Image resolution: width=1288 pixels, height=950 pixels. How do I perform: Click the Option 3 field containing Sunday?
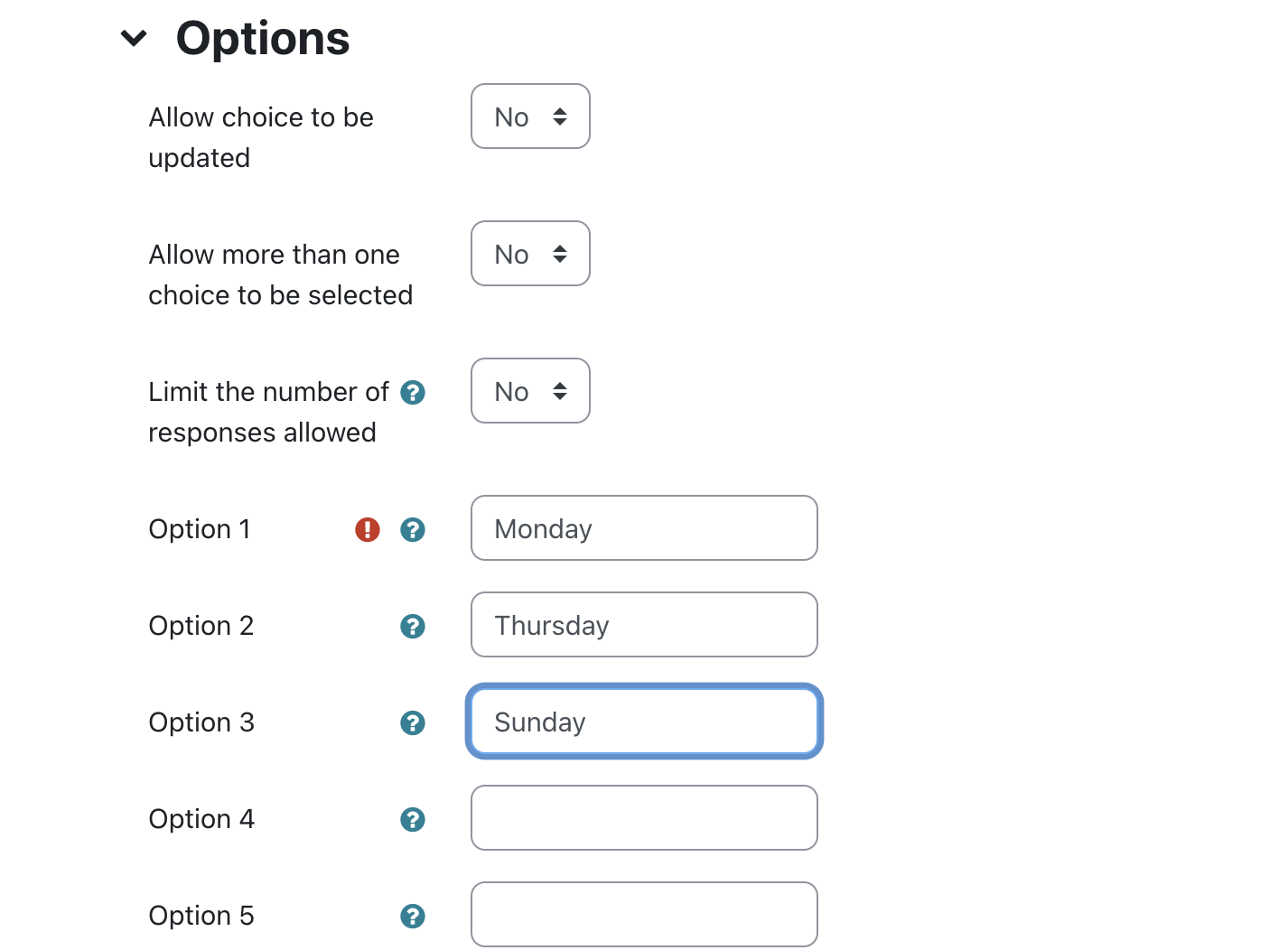(644, 722)
